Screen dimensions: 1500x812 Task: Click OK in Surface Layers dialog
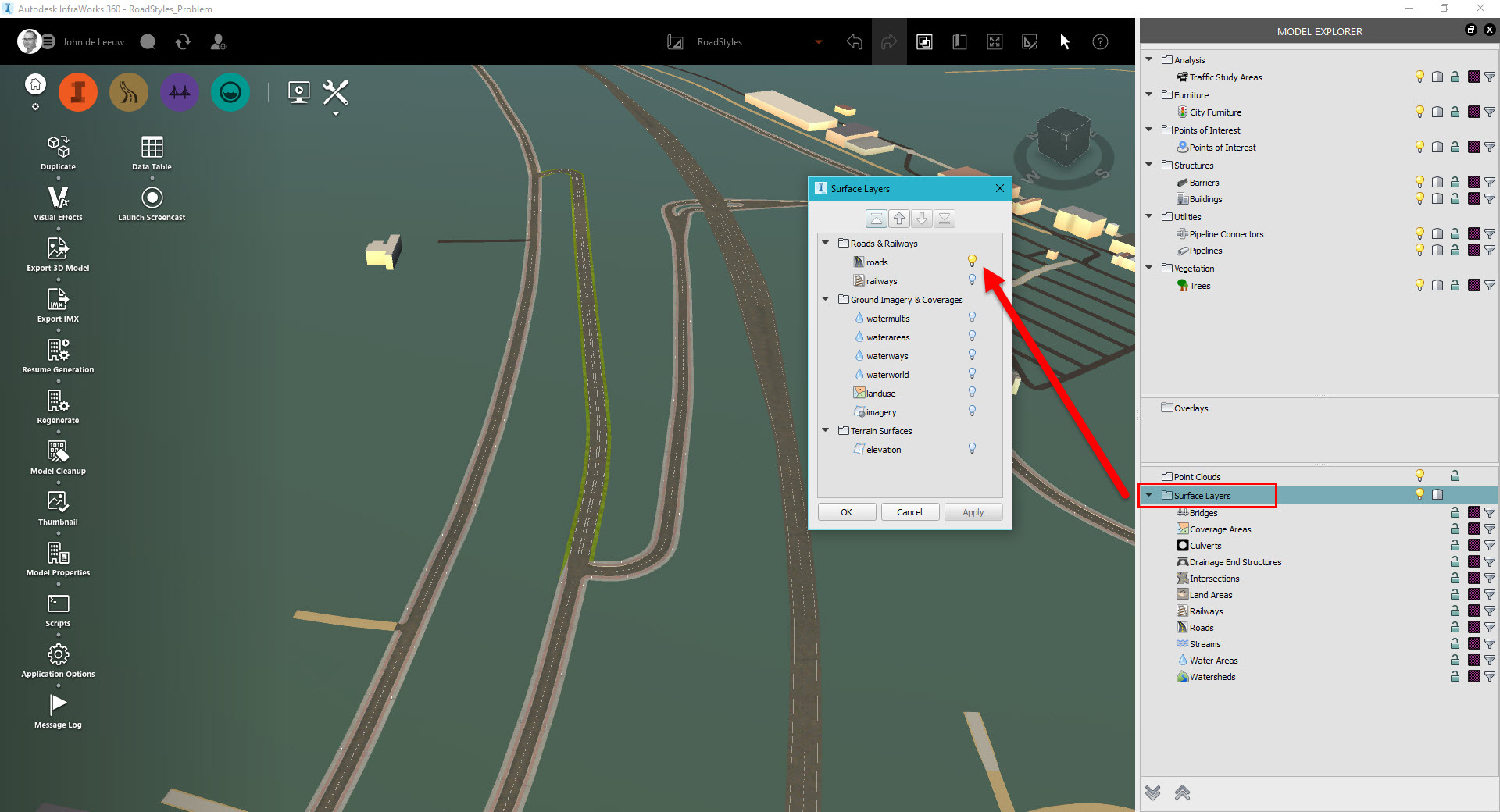(x=847, y=512)
